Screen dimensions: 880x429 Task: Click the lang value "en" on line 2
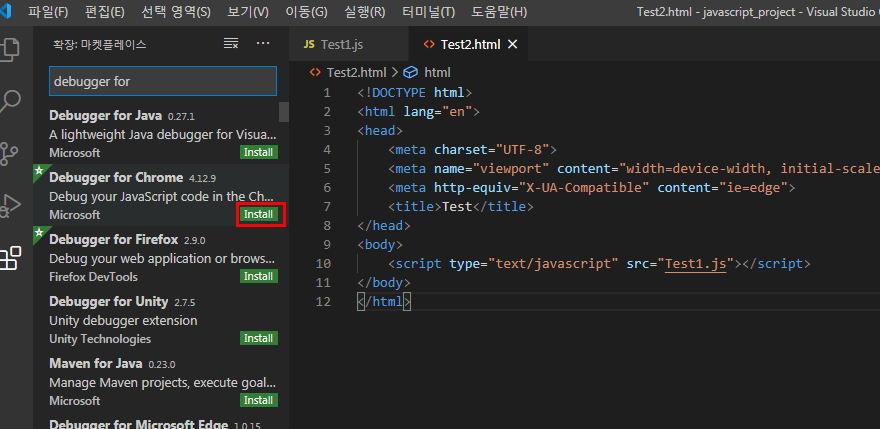click(x=457, y=112)
